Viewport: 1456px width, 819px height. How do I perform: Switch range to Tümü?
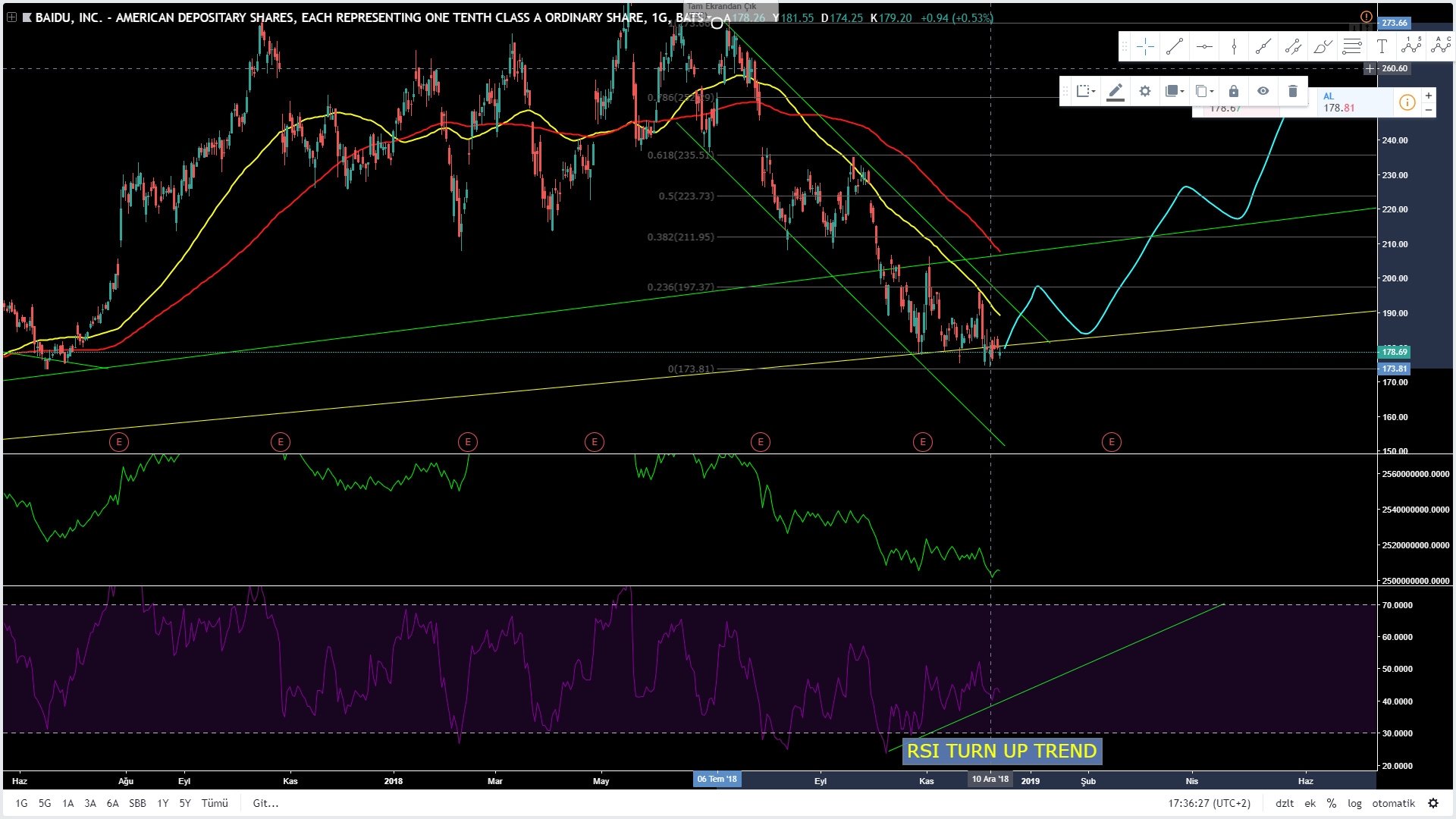(215, 803)
